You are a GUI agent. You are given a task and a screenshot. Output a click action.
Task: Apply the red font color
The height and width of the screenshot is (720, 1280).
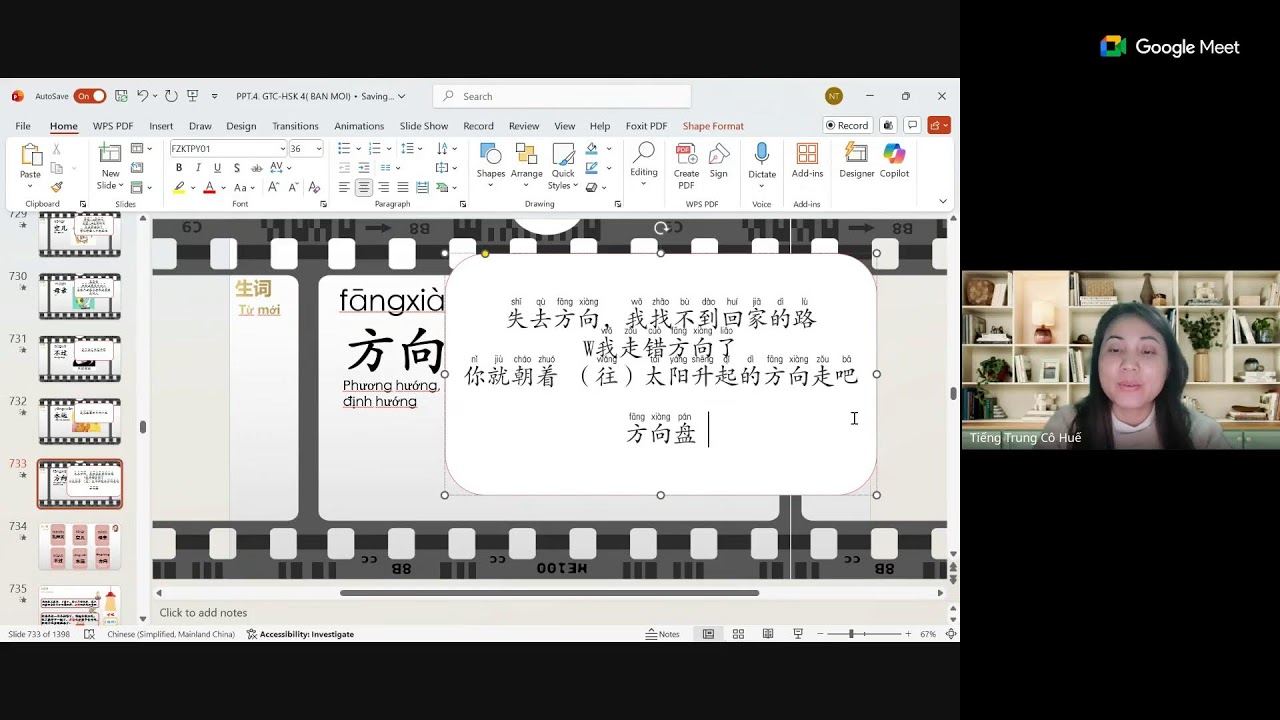pos(209,187)
